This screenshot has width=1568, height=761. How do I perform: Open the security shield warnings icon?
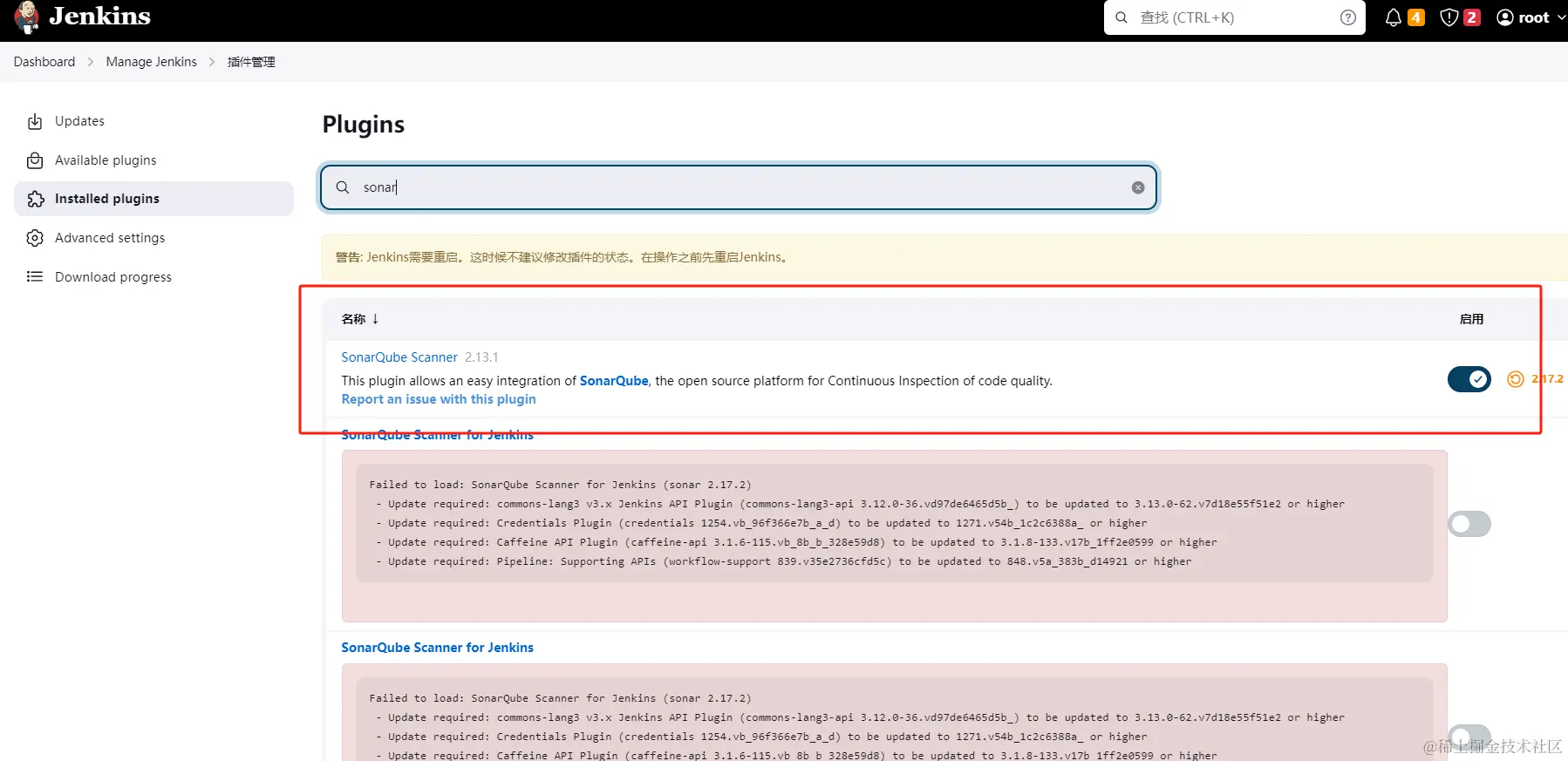(1449, 17)
